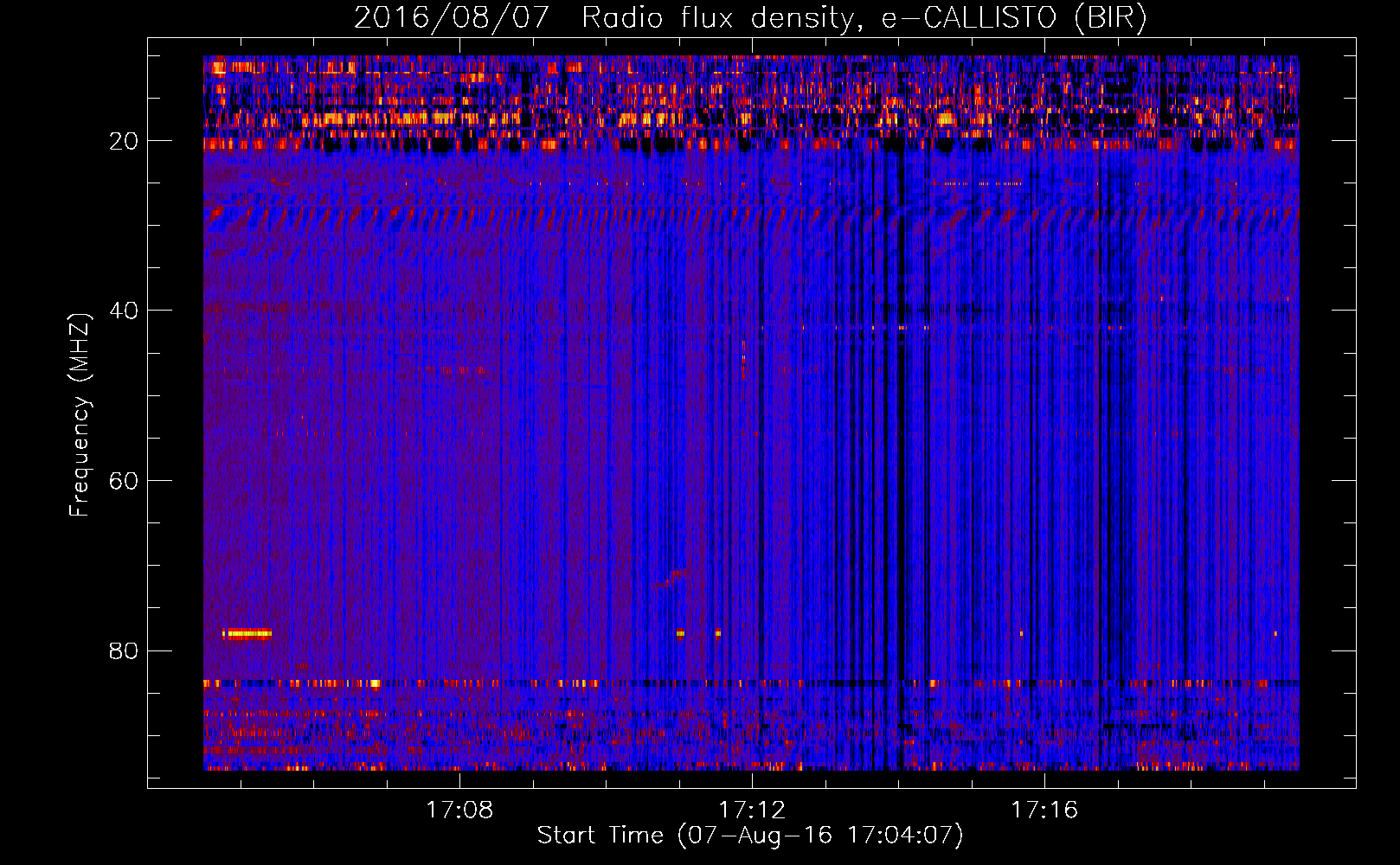The width and height of the screenshot is (1400, 865).
Task: Click the 17:12 time axis label
Action: pyautogui.click(x=752, y=810)
